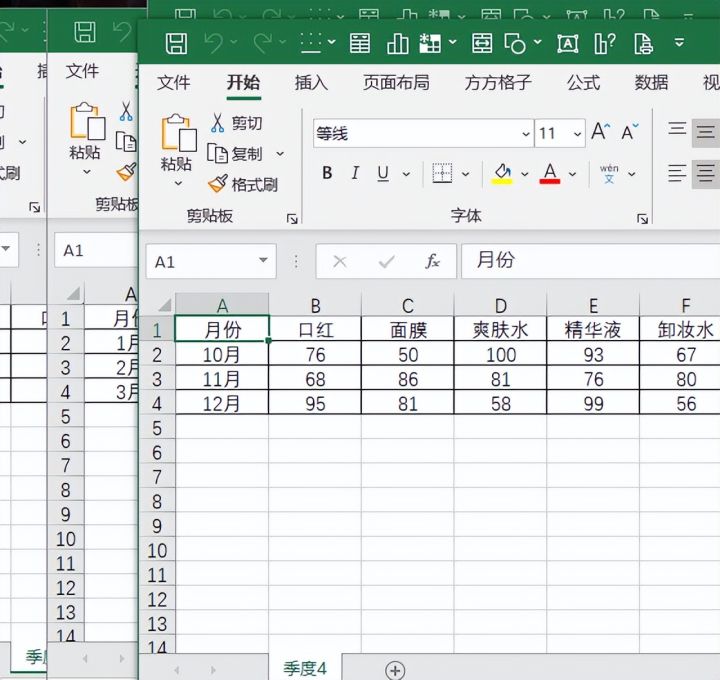Click the dotted border quick-access icon
The width and height of the screenshot is (720, 680).
(x=310, y=43)
